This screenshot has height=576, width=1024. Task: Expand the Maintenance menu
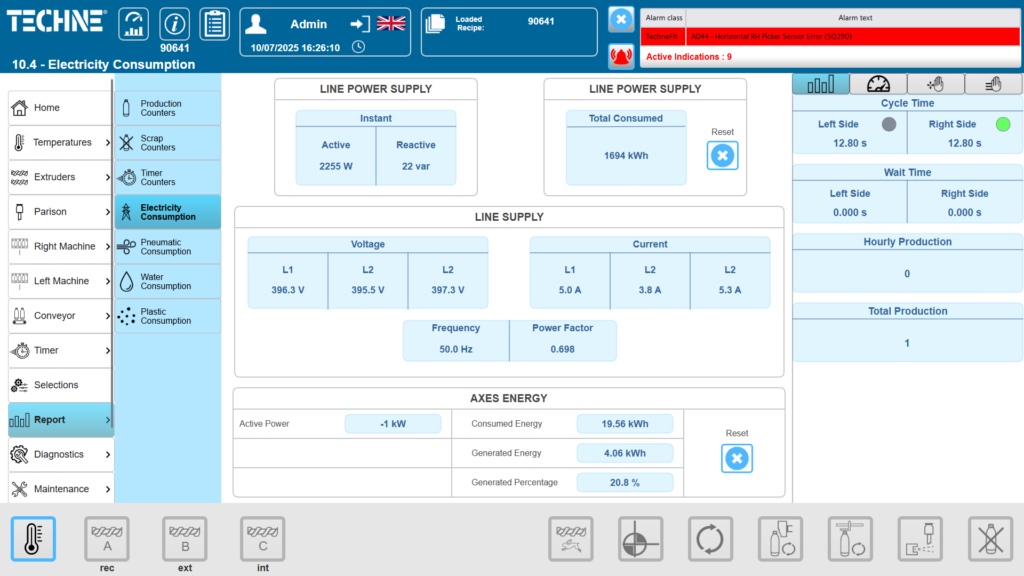[60, 488]
